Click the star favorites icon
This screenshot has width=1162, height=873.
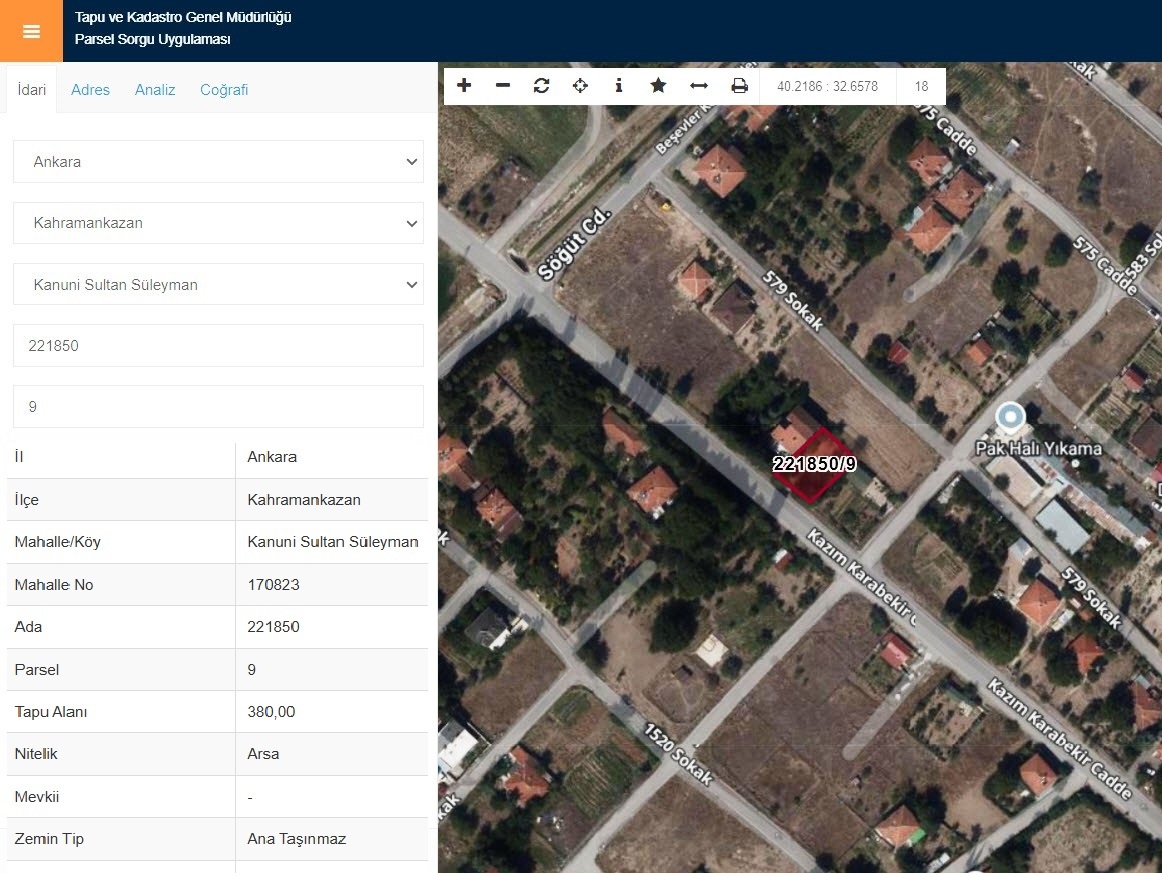[x=658, y=86]
